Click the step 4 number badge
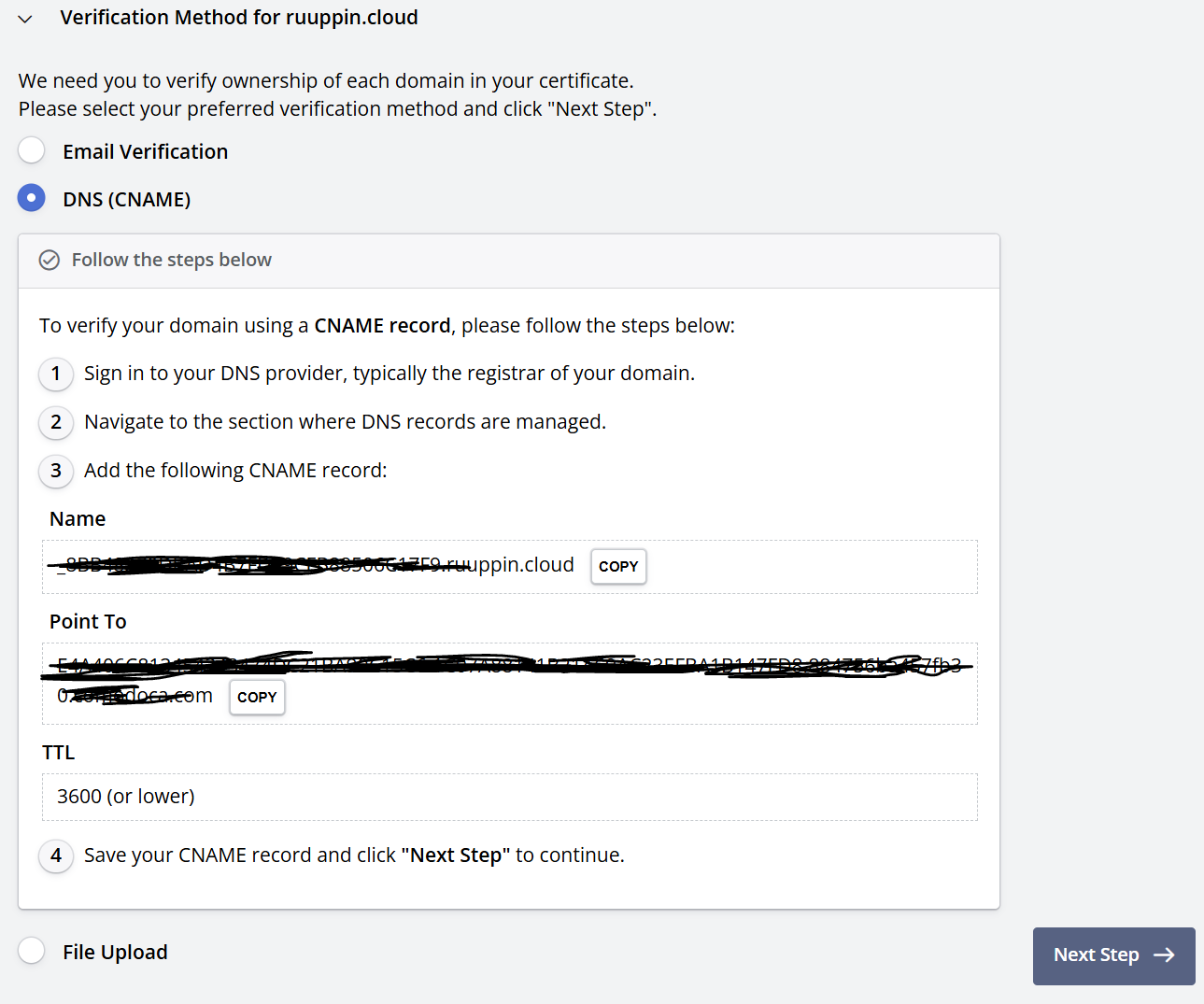1204x1004 pixels. click(56, 856)
